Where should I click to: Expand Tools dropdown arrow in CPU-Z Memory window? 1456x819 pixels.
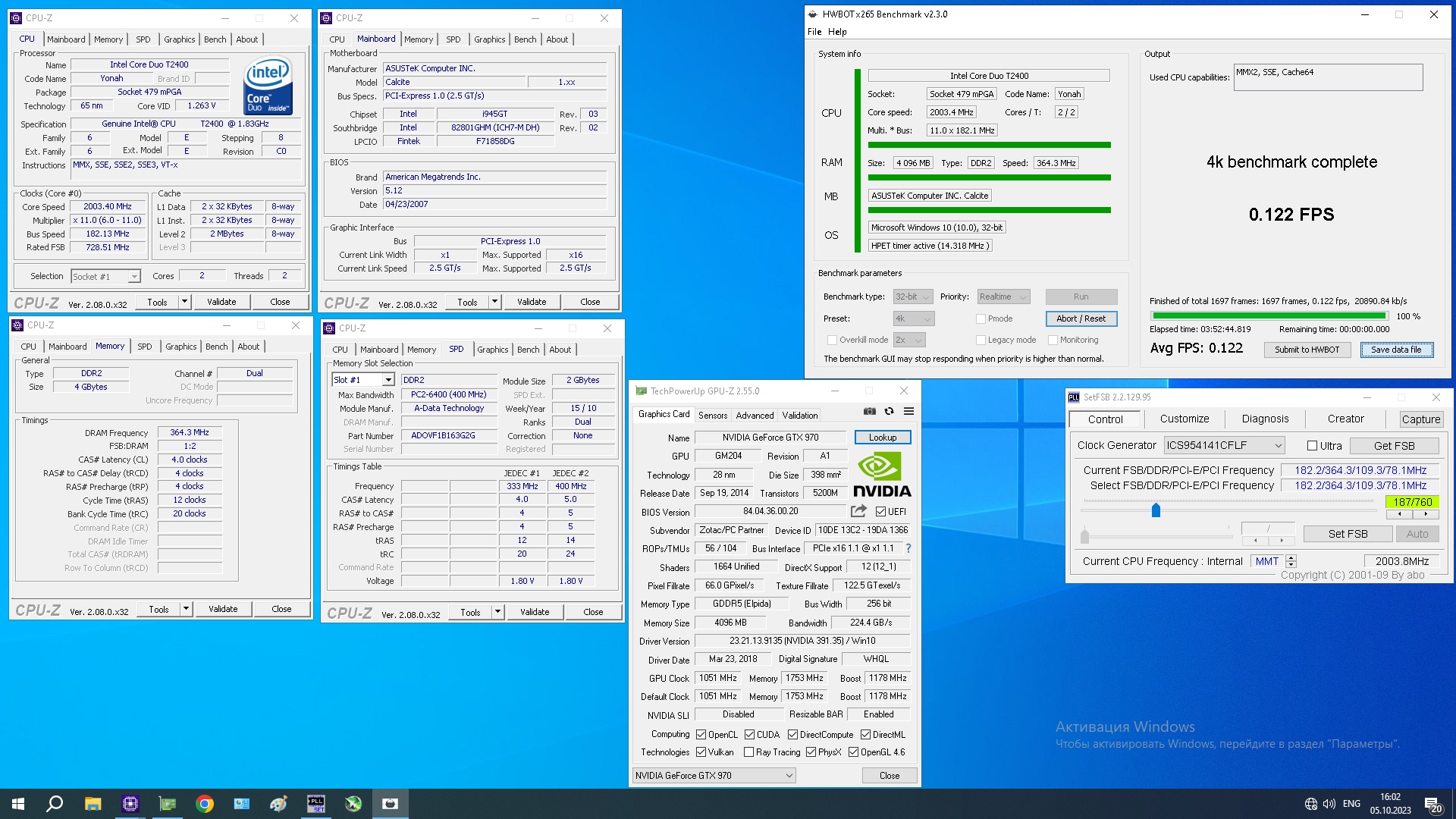click(185, 609)
